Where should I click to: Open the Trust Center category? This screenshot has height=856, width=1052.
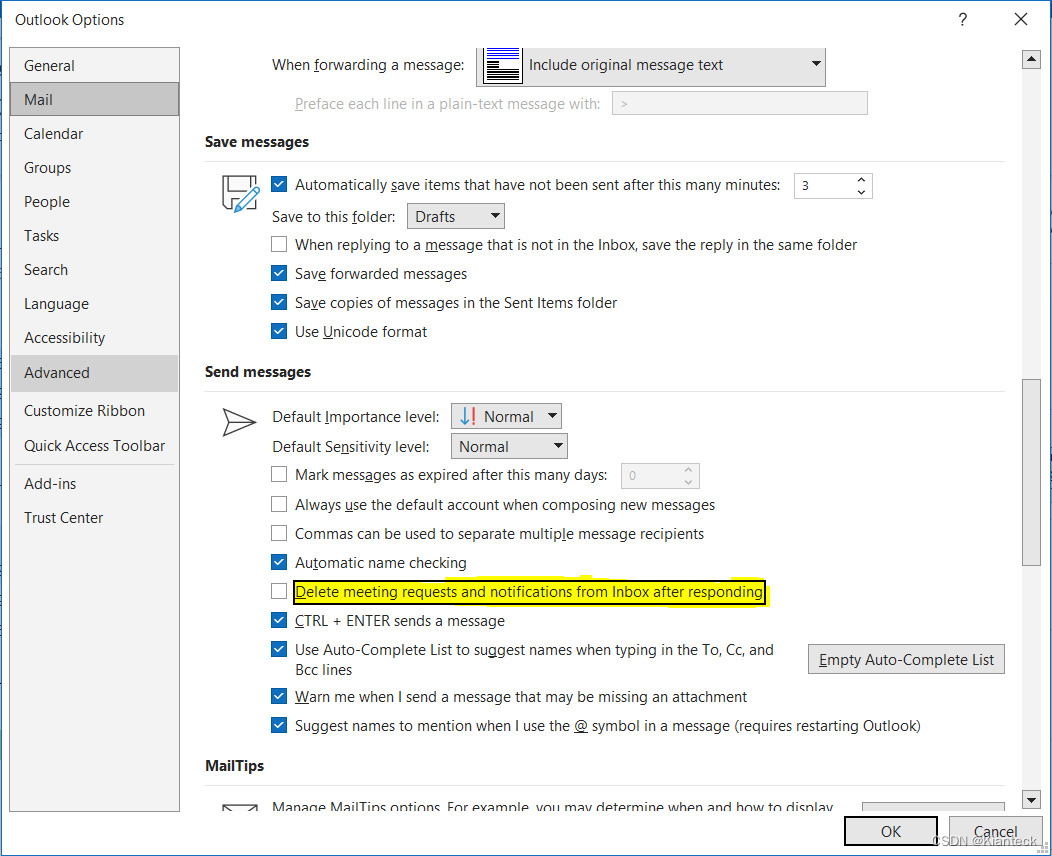pos(95,518)
